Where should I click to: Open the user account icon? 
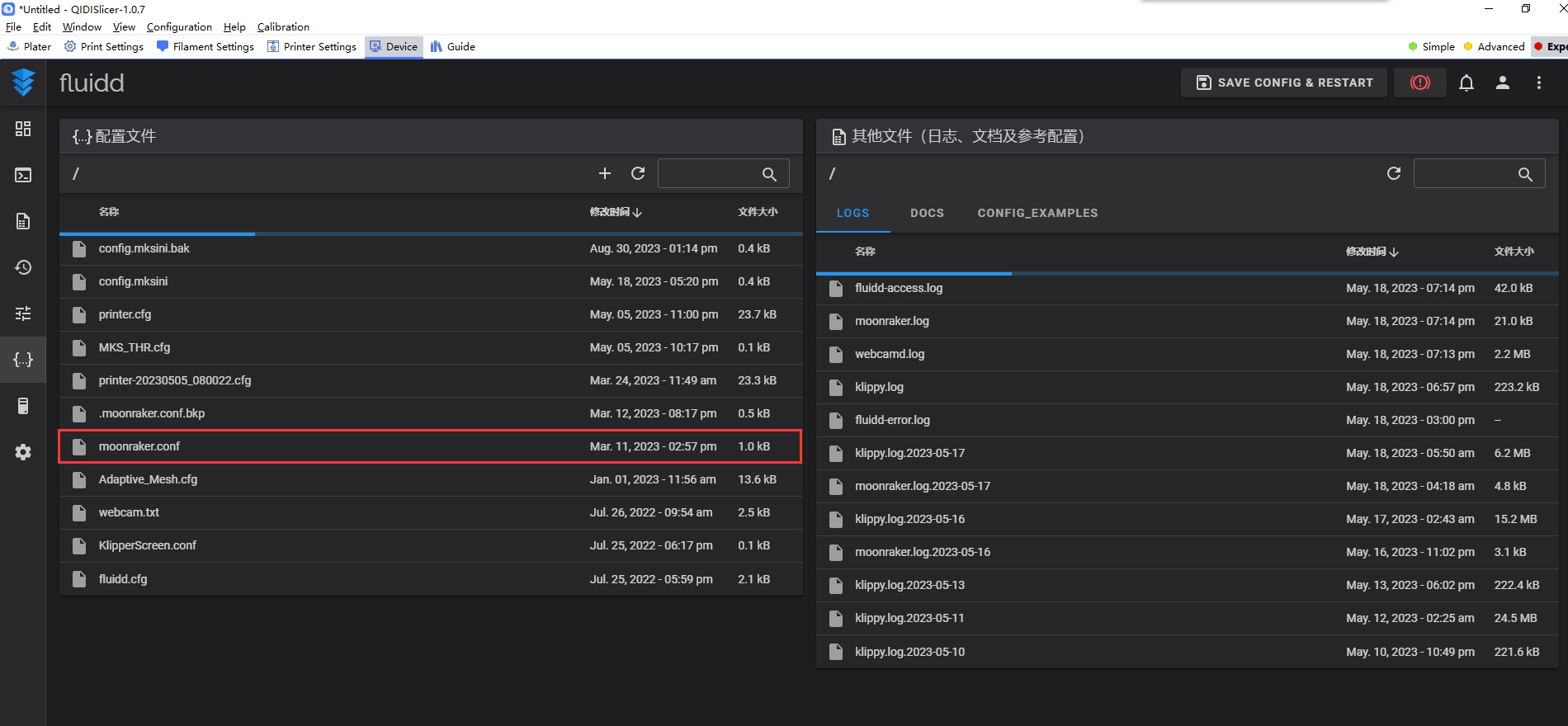click(x=1502, y=82)
